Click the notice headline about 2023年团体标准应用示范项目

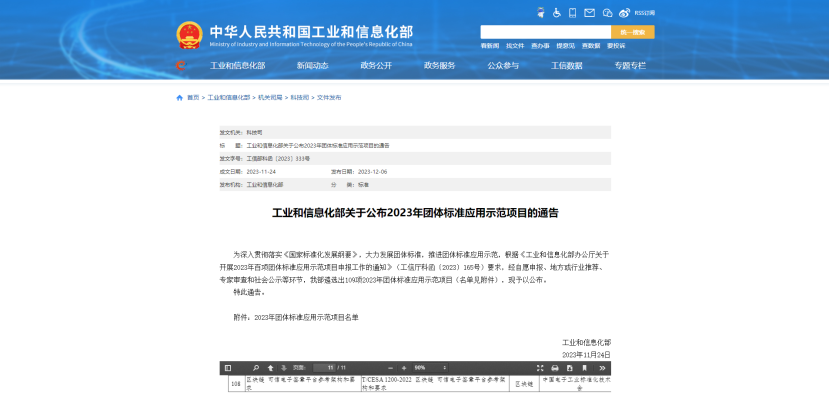416,213
